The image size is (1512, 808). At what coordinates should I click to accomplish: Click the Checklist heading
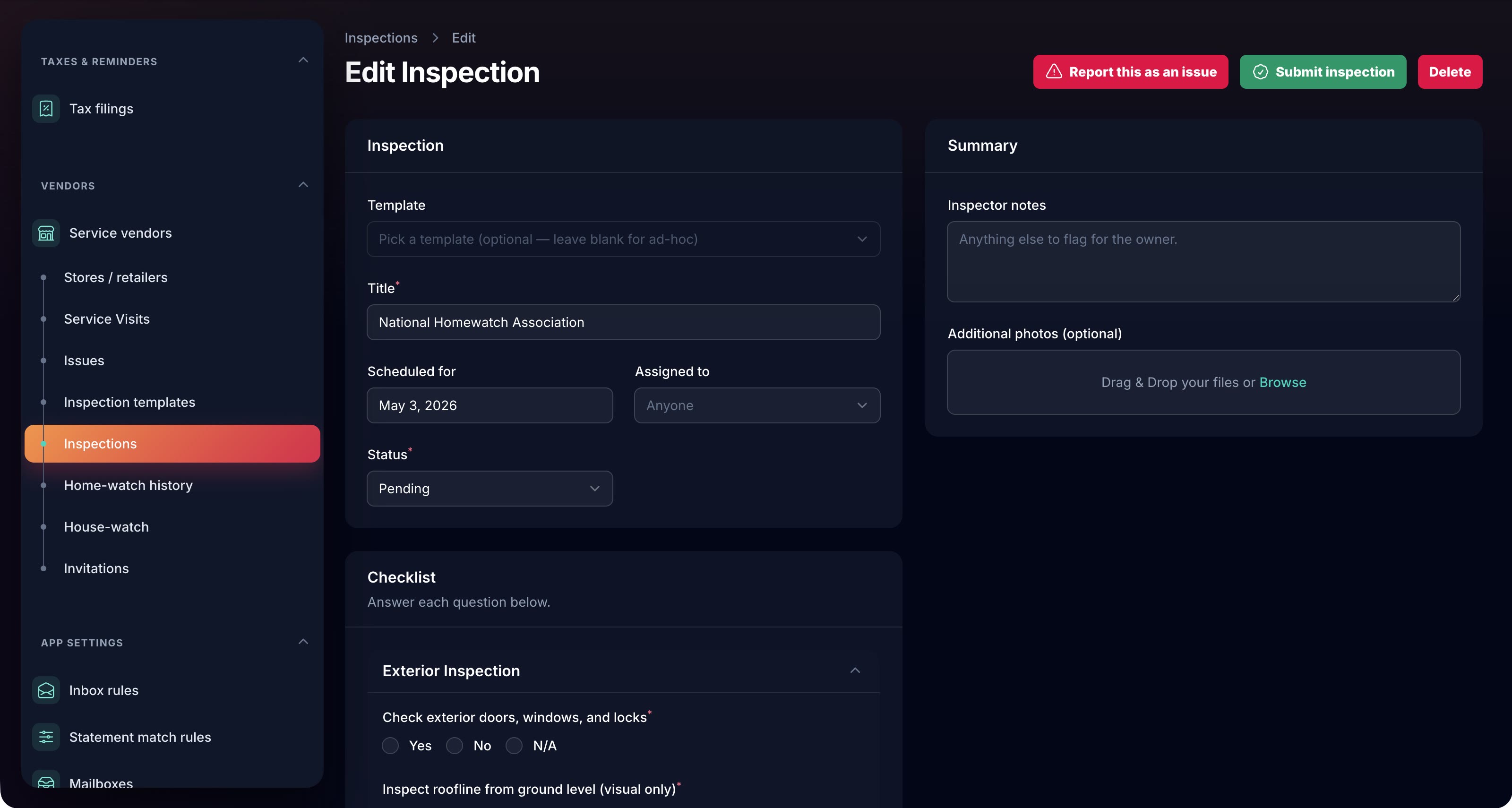(402, 577)
